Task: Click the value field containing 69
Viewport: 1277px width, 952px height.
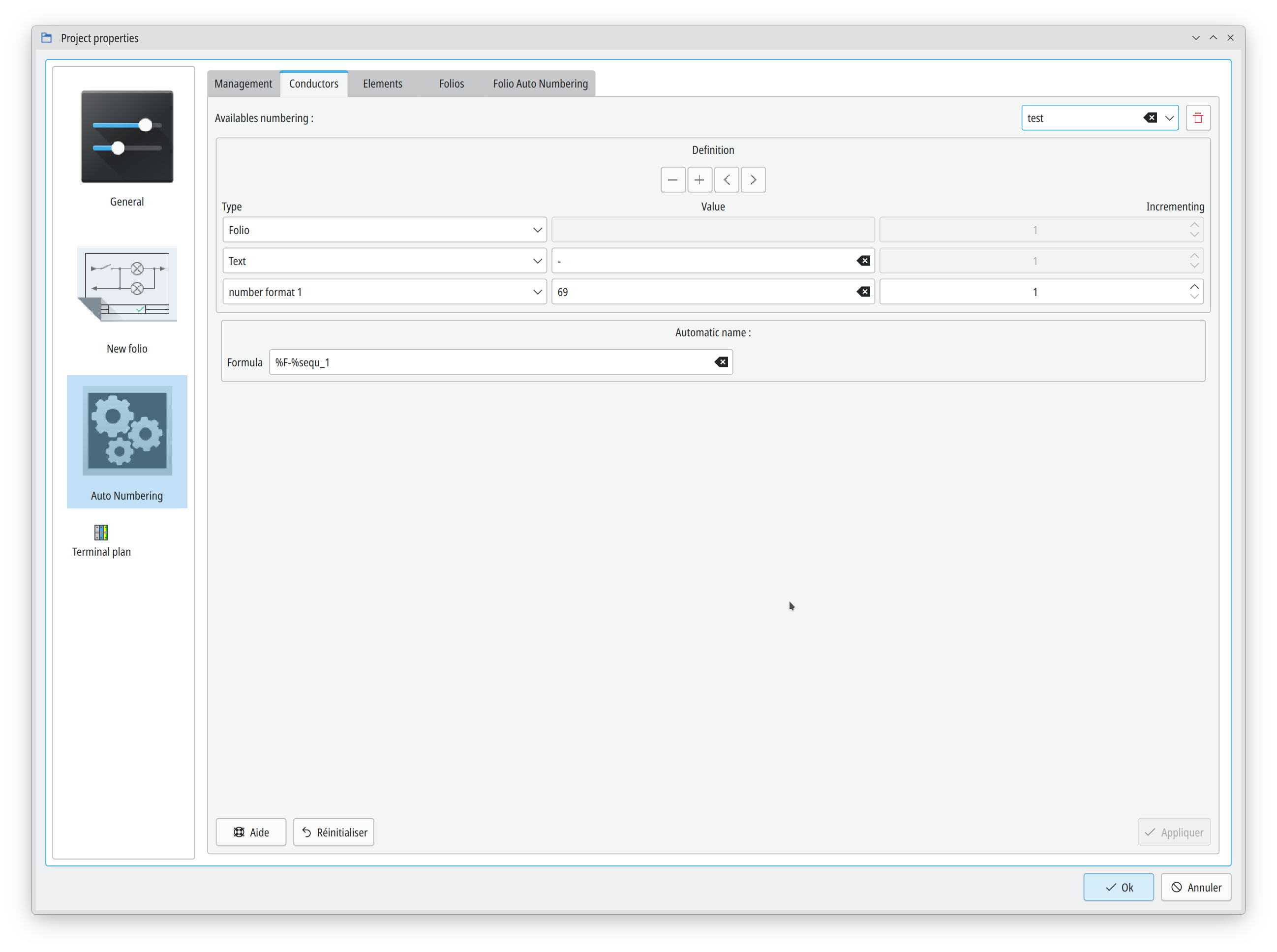Action: coord(713,292)
